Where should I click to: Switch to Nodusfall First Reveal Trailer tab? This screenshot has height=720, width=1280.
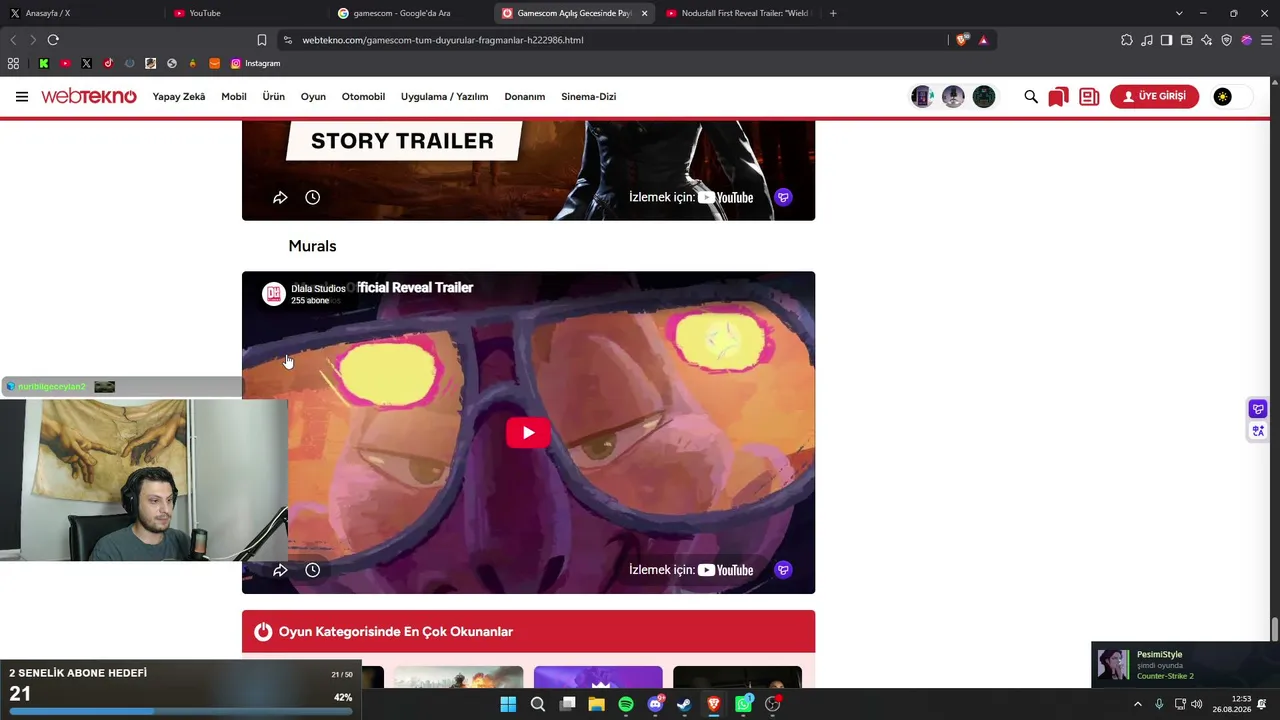coord(738,13)
